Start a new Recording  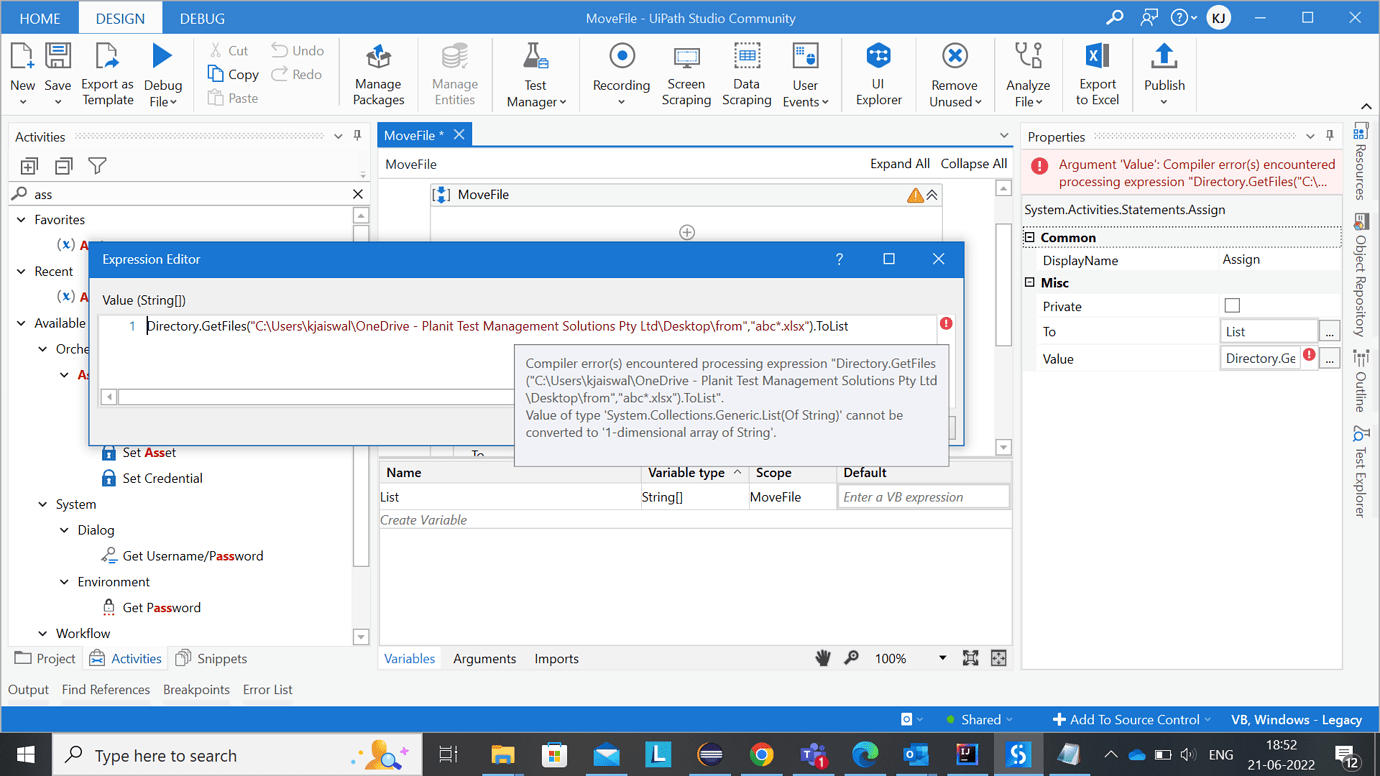coord(621,74)
